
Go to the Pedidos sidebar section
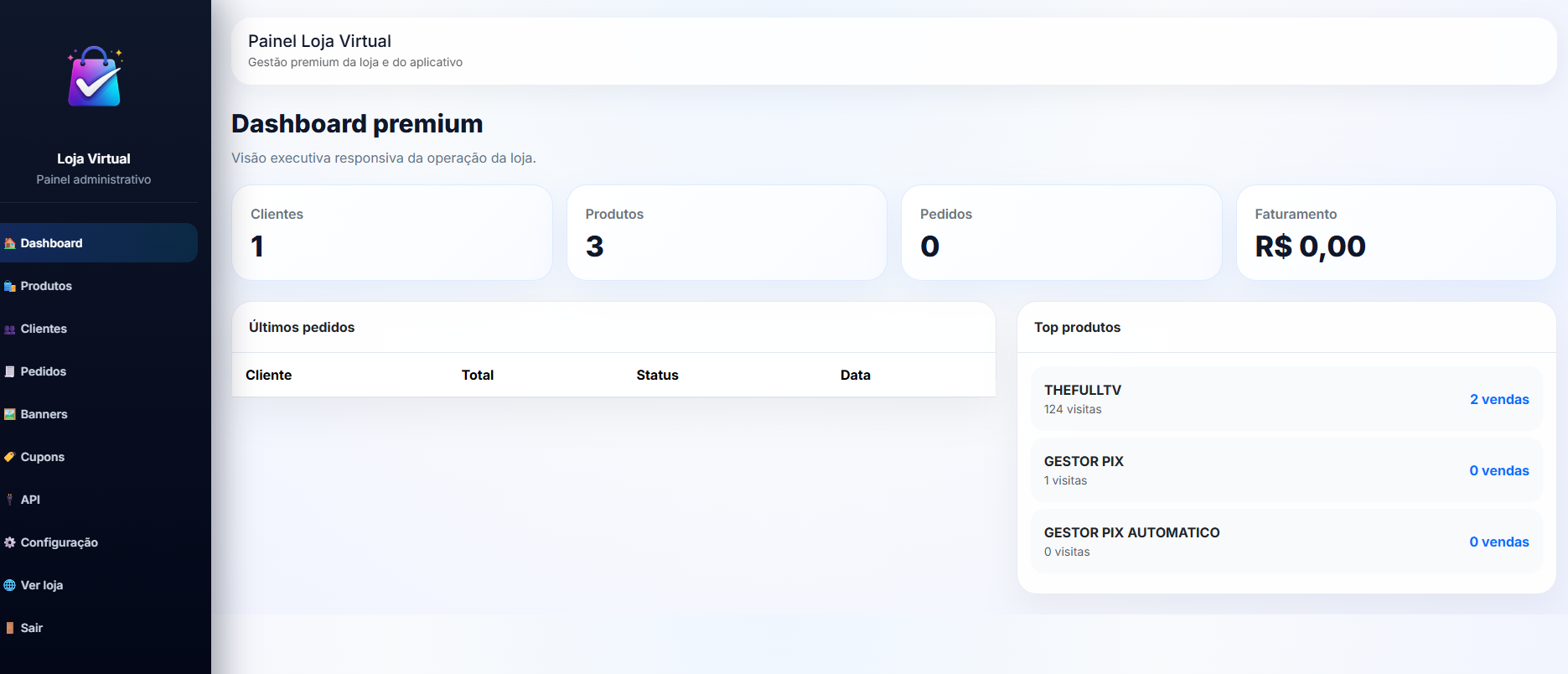click(44, 371)
